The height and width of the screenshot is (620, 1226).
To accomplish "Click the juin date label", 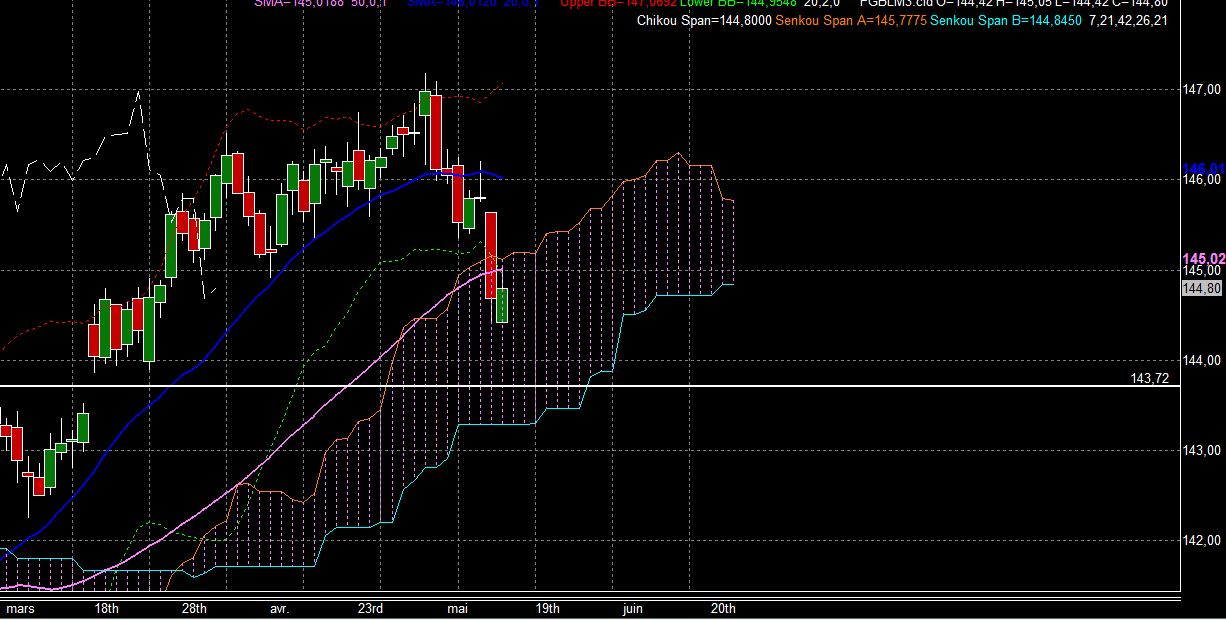I will tap(633, 608).
